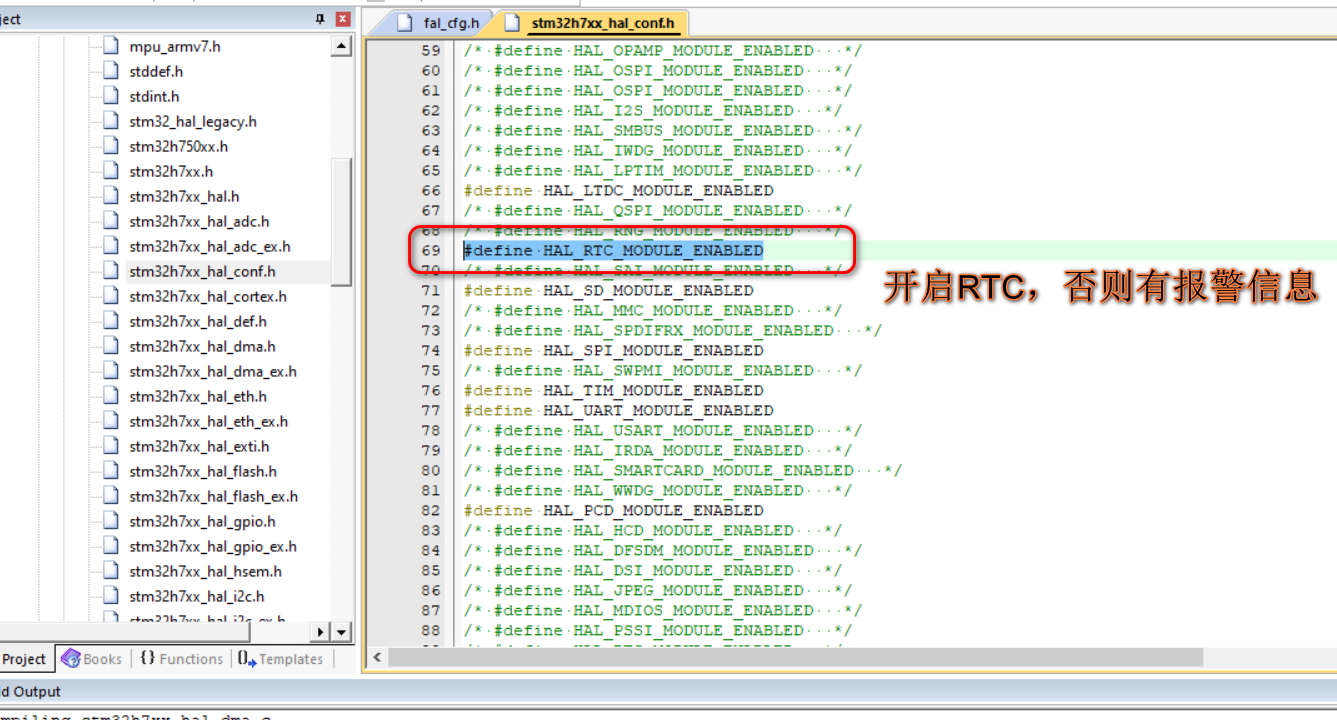Click line 82 HAL_PCD_MODULE_ENABLED define

click(x=613, y=510)
